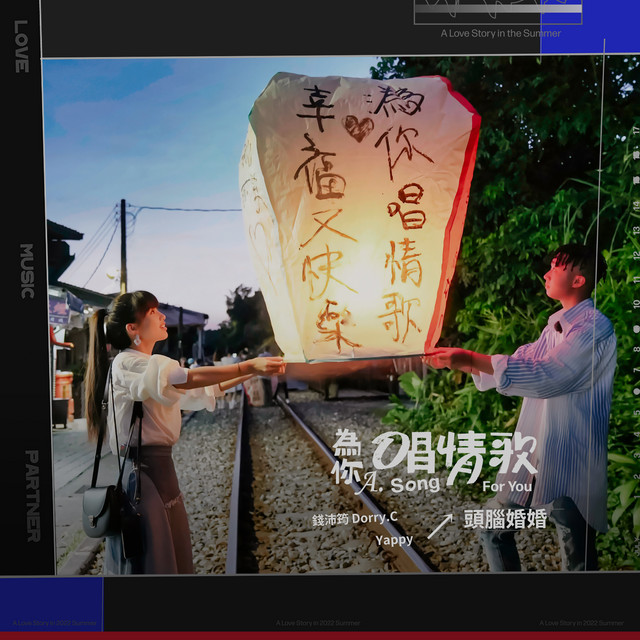The height and width of the screenshot is (640, 640).
Task: Click the handwritten "幸福又快樂" on the lantern
Action: pos(327,218)
